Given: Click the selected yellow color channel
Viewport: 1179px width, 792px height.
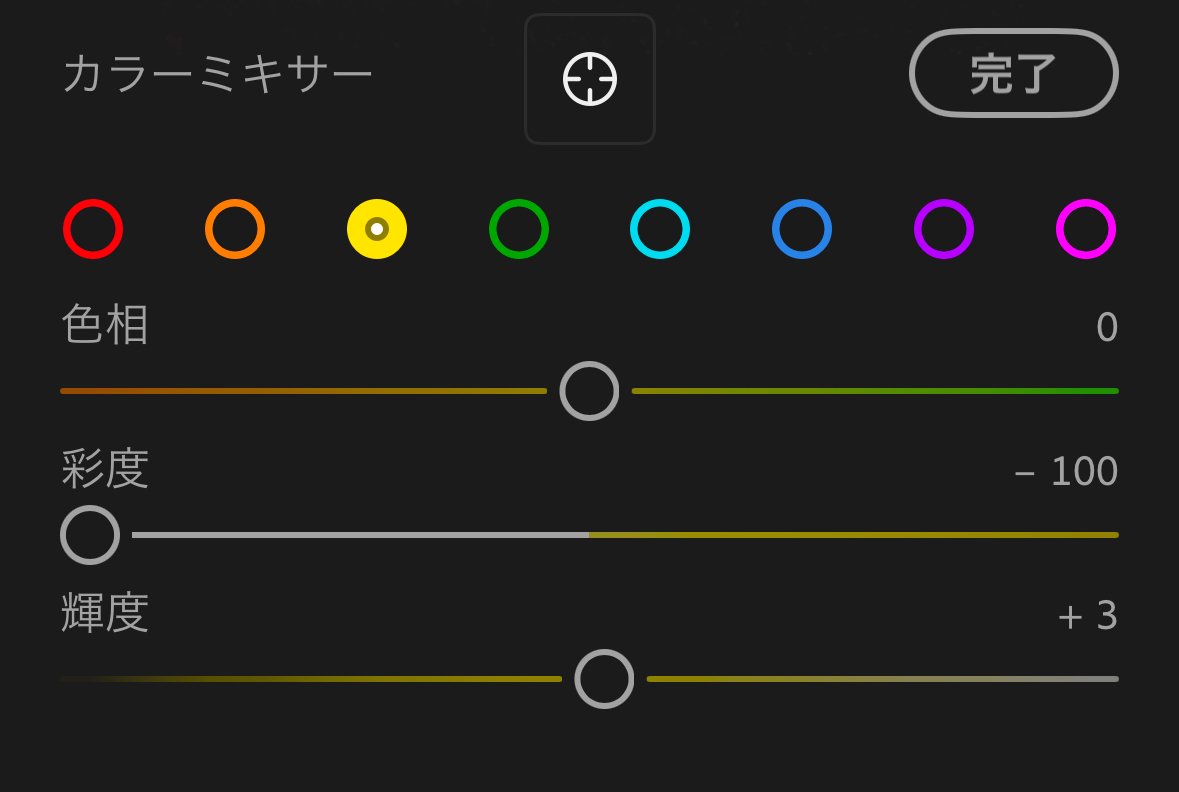Looking at the screenshot, I should [x=377, y=229].
